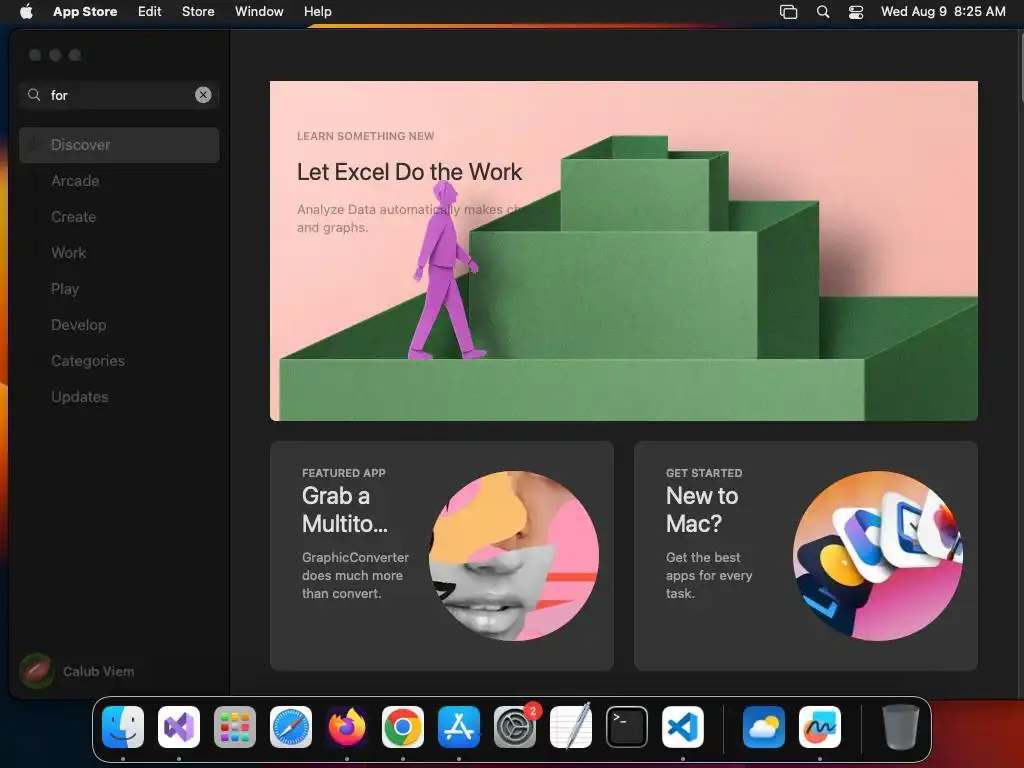
Task: Open TextEdit from the Dock
Action: coord(571,727)
